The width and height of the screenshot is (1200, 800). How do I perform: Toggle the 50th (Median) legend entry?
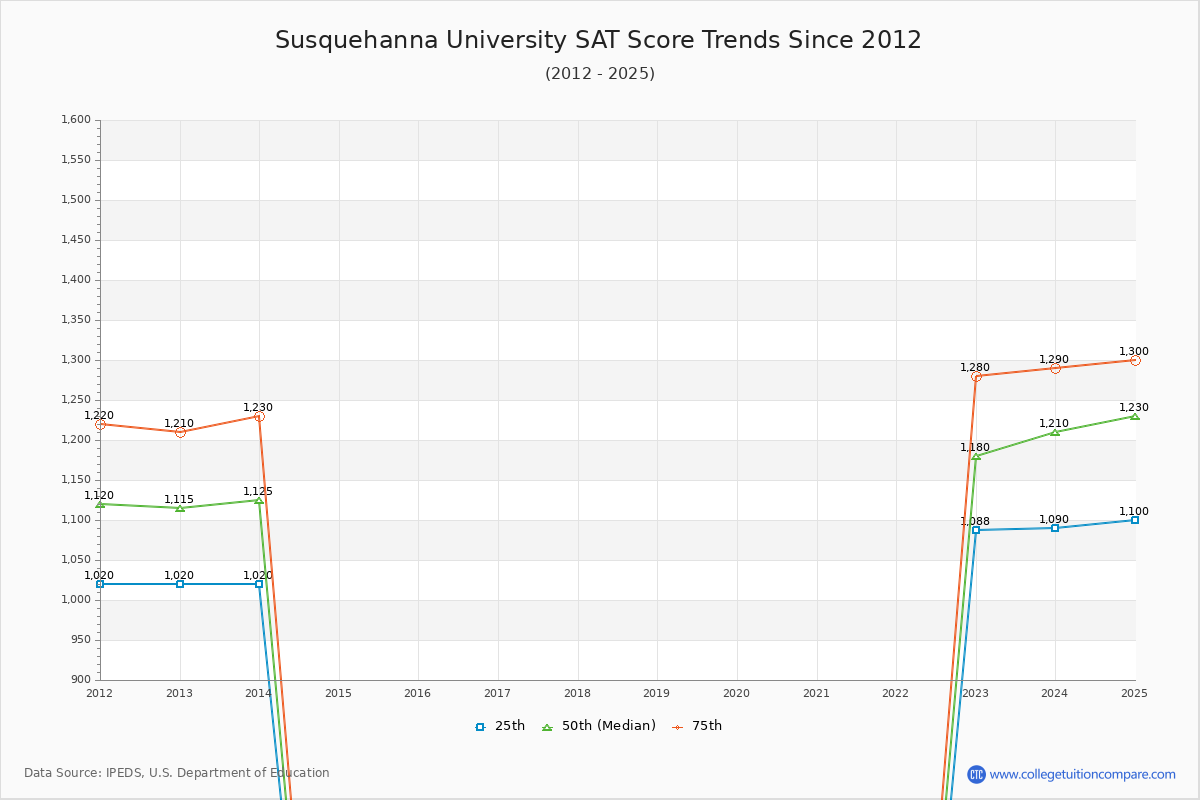[599, 726]
